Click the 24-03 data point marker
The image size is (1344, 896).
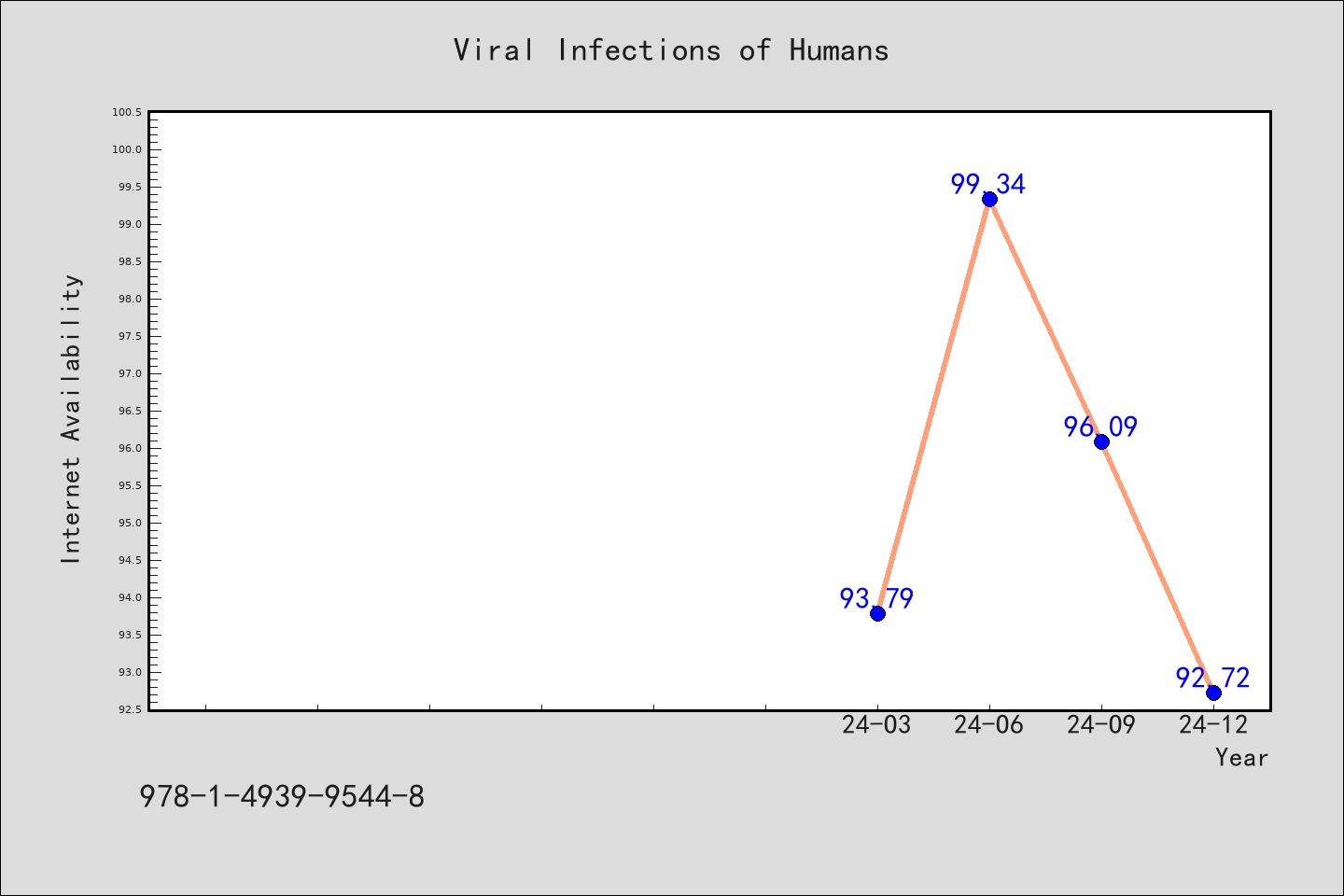pos(877,613)
